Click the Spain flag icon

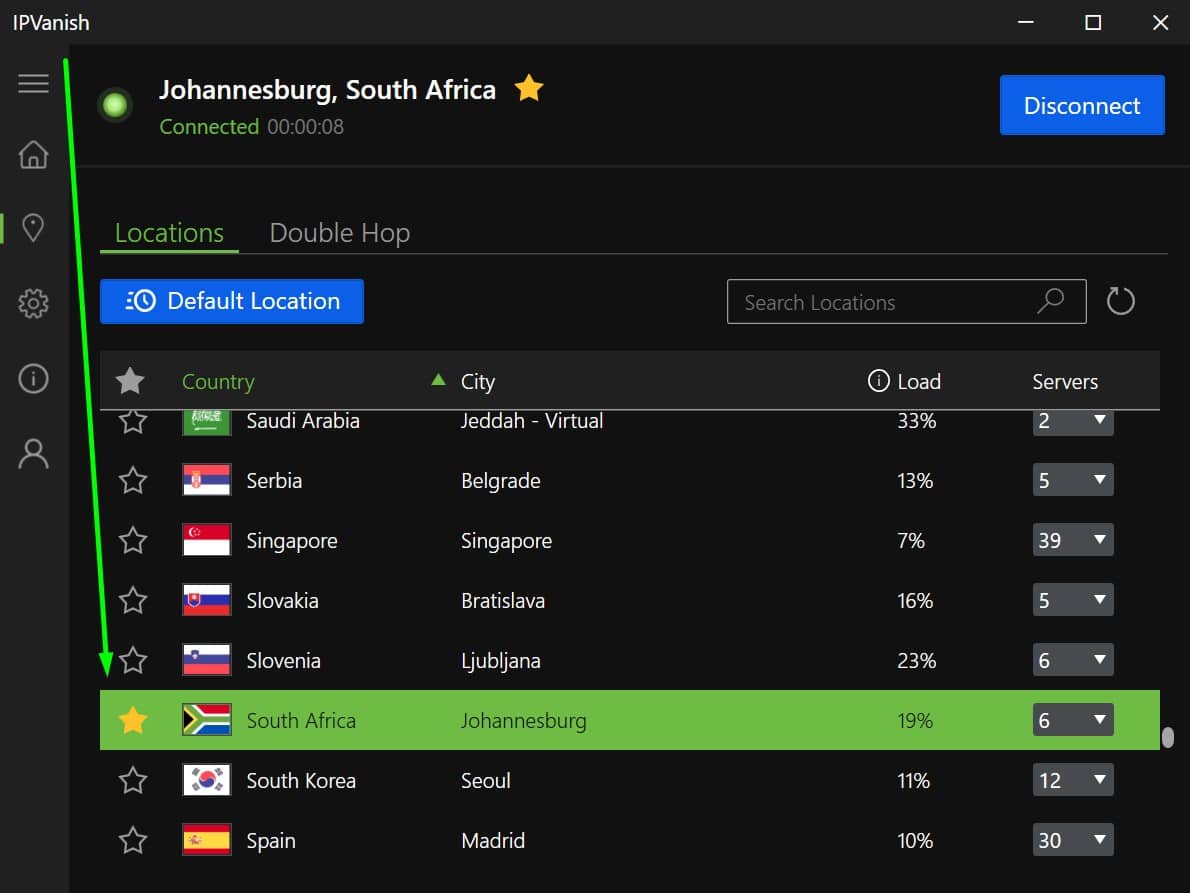tap(206, 840)
